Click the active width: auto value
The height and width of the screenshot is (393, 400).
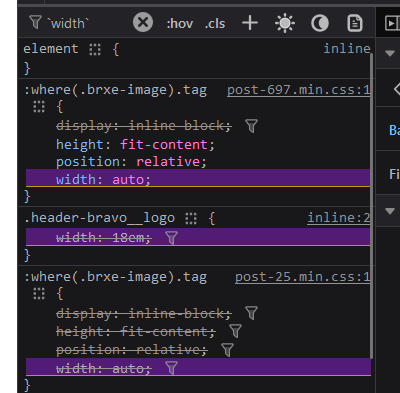(128, 180)
